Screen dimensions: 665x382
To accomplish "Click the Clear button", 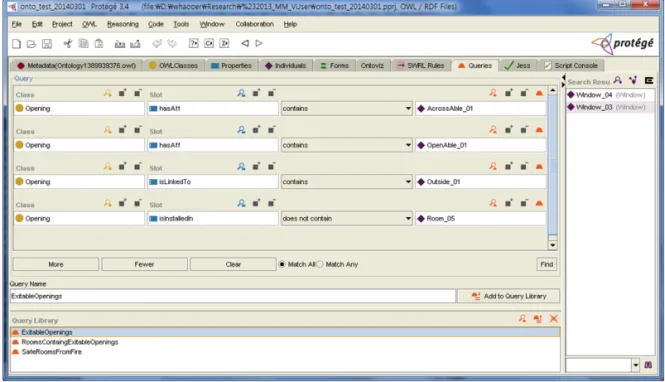I will coord(233,264).
